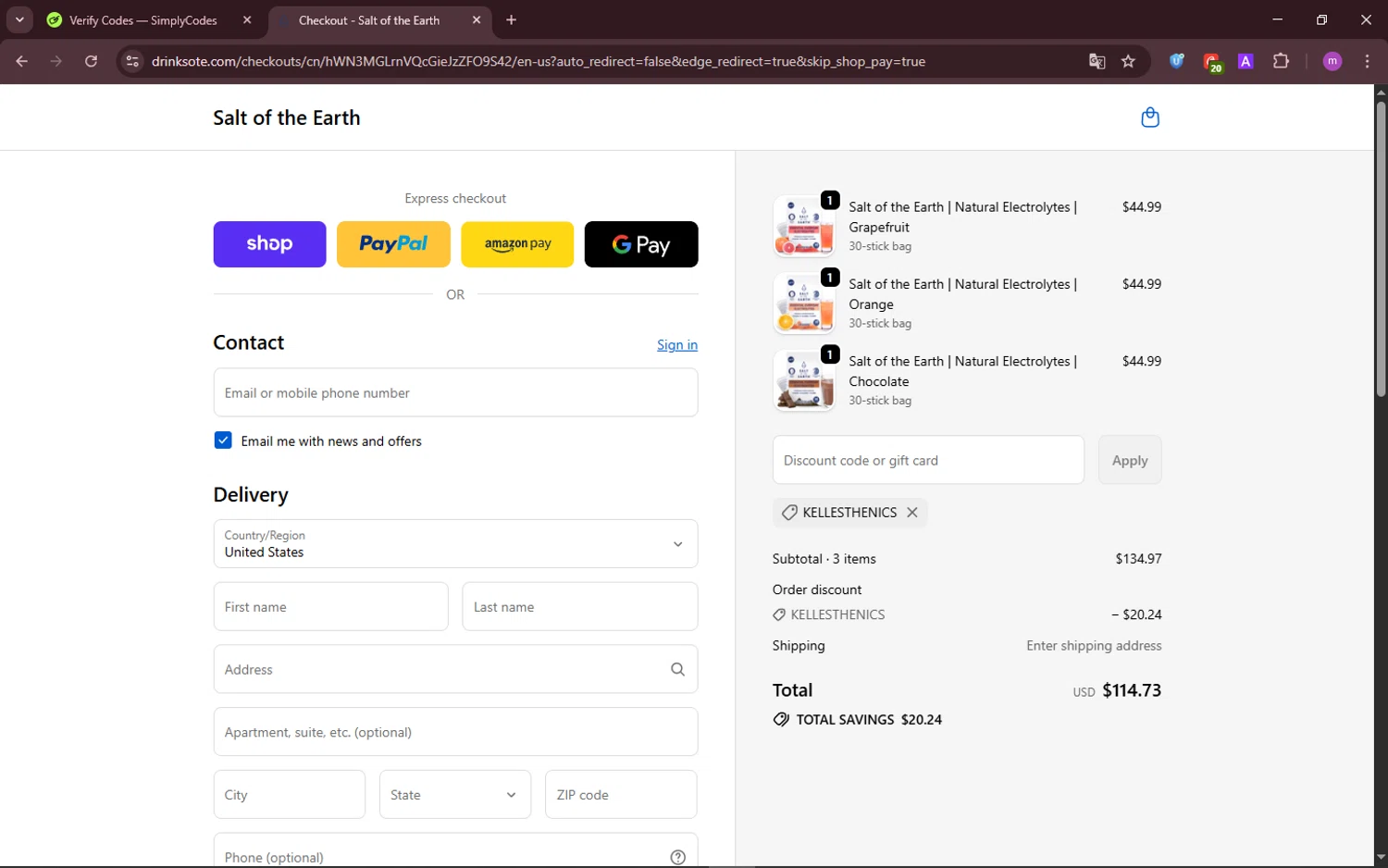The image size is (1388, 868).
Task: Click the Chocolate product thumbnail
Action: (x=804, y=379)
